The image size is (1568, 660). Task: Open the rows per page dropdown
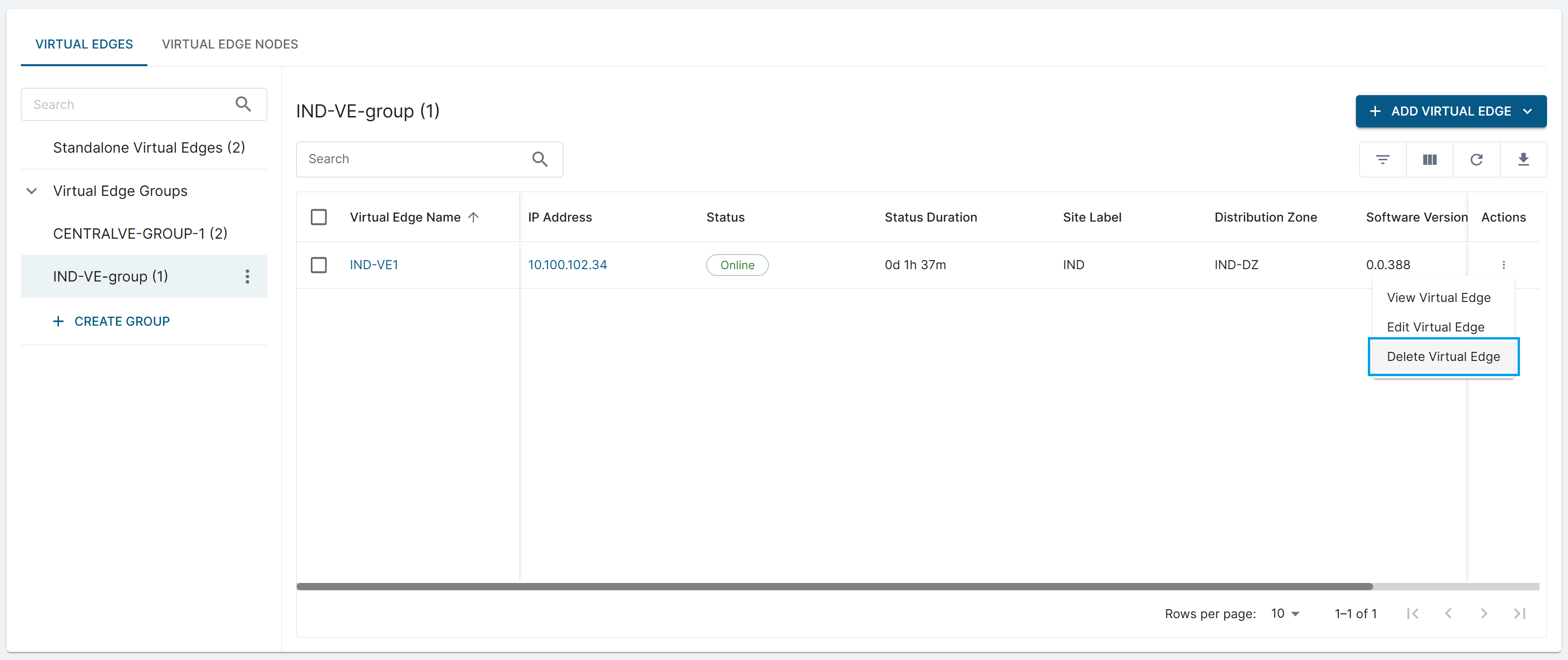(1285, 614)
